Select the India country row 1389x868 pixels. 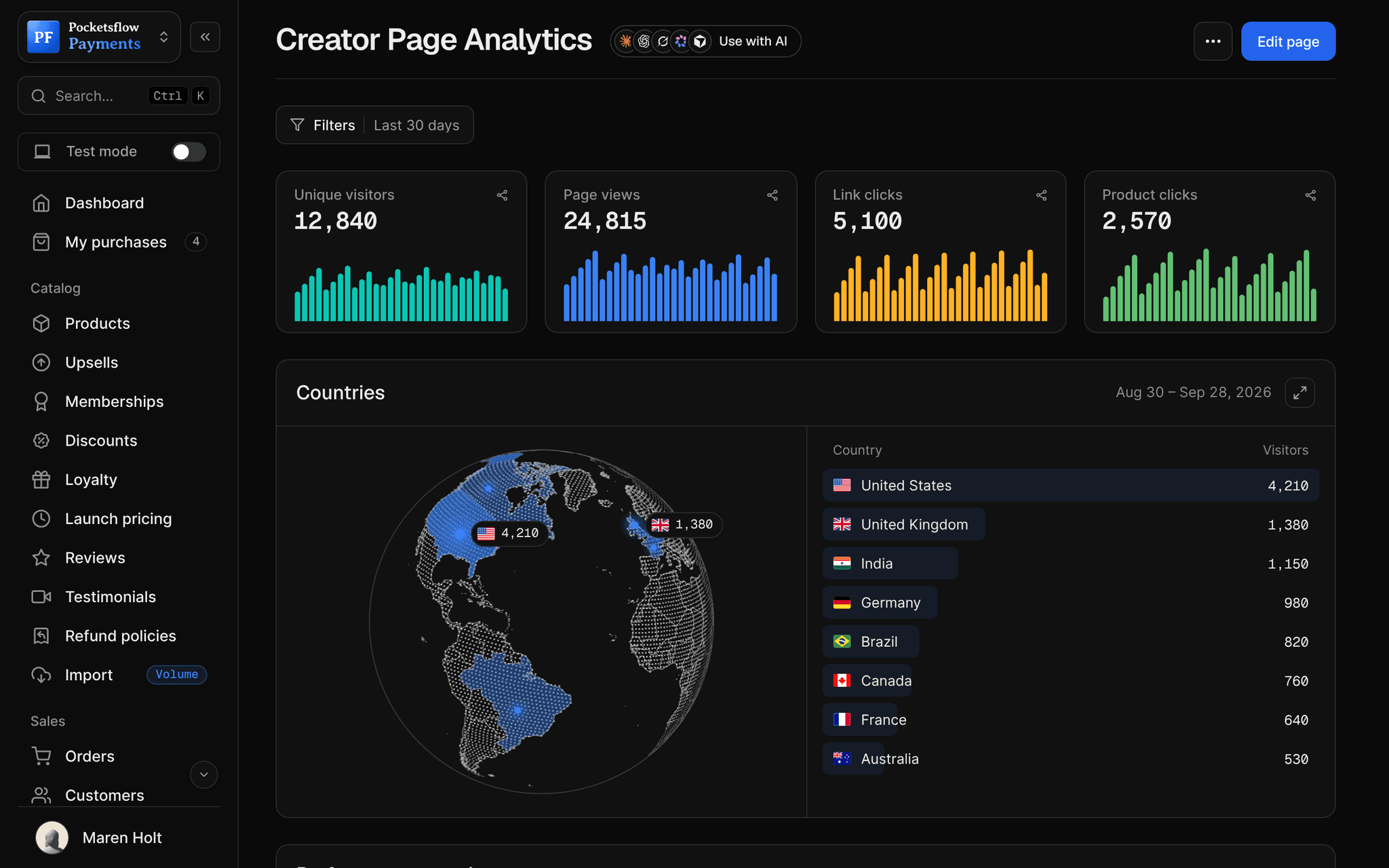(1071, 564)
